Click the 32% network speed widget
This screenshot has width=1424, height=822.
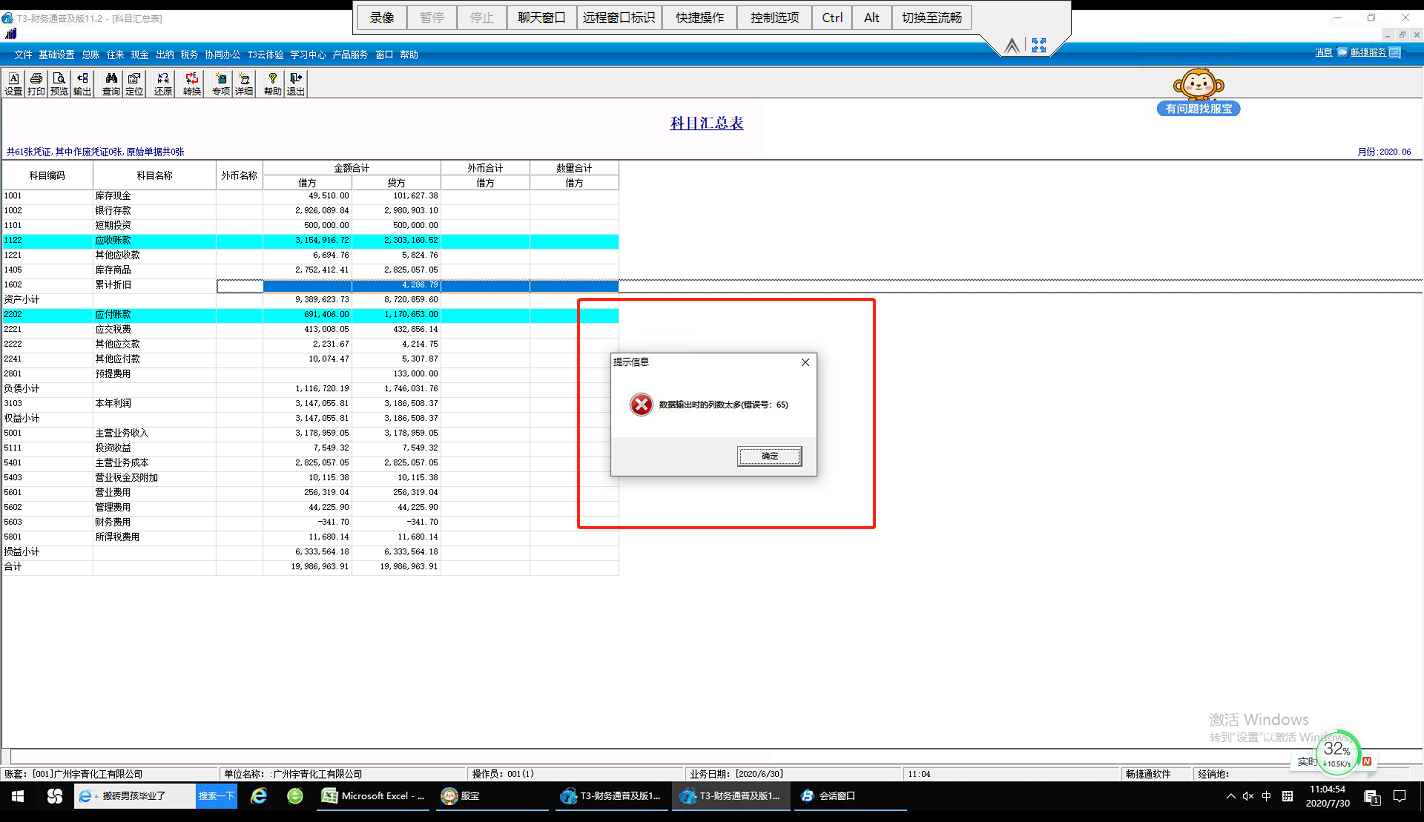pyautogui.click(x=1337, y=753)
